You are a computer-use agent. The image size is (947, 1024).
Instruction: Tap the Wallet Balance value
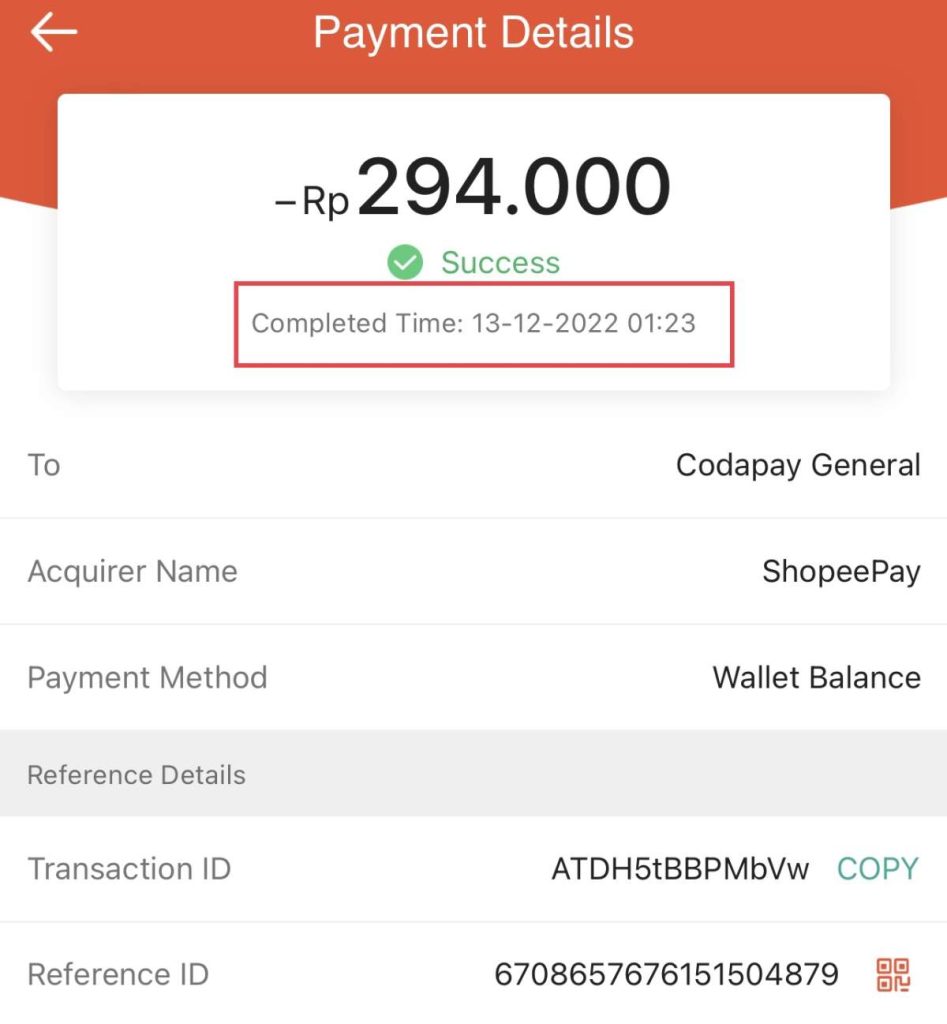pos(816,677)
